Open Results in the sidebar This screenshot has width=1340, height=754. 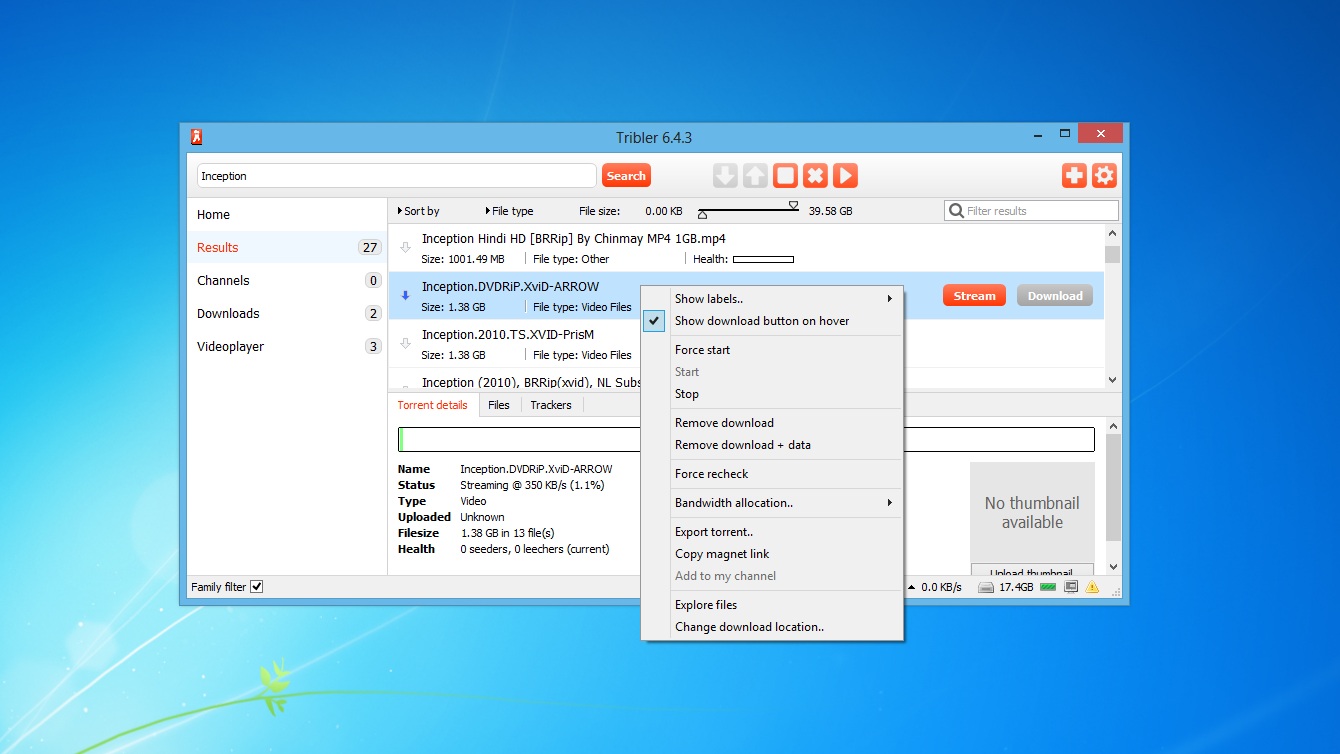[287, 247]
